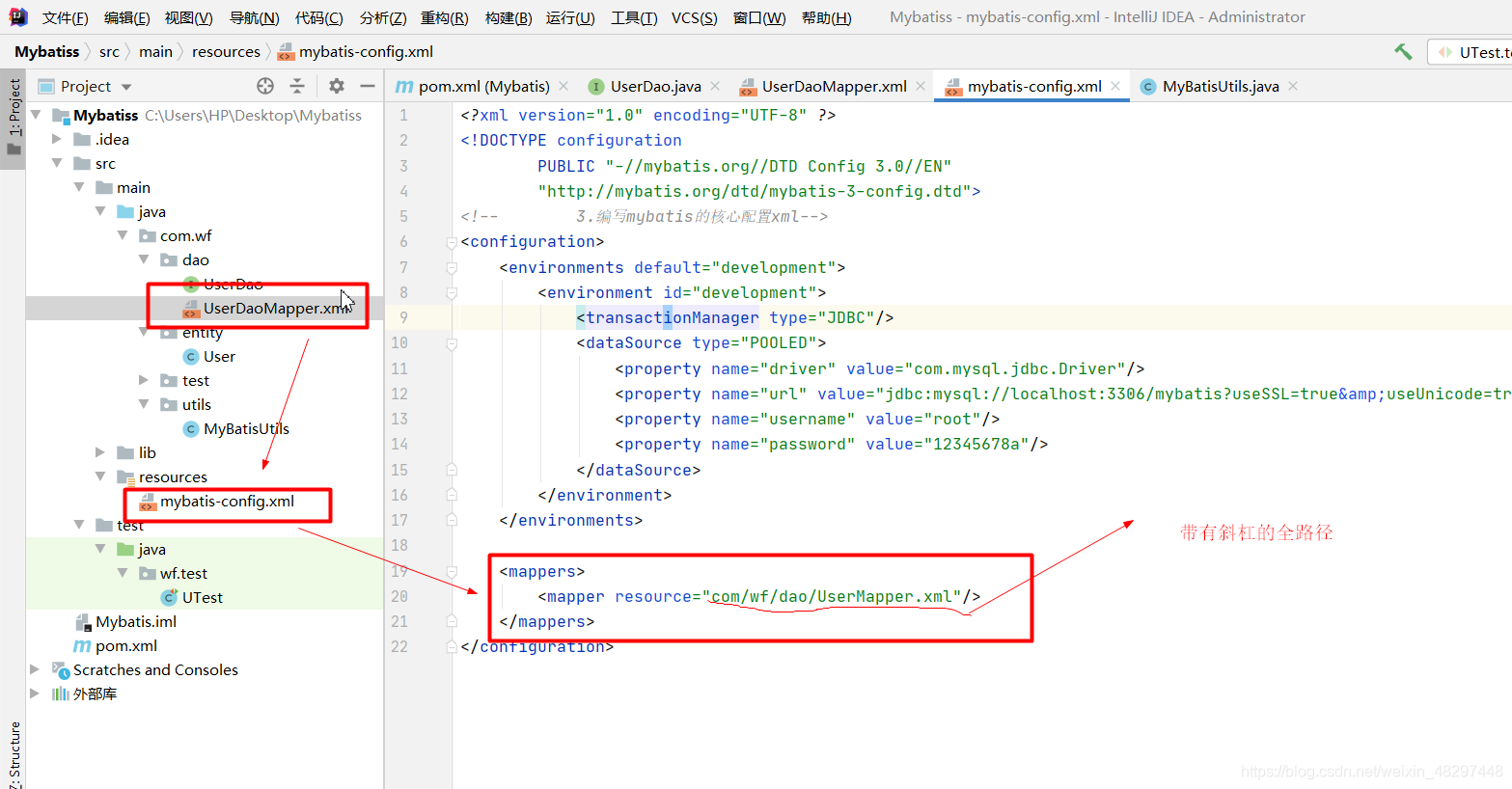Viewport: 1512px width, 789px height.
Task: Expand the 外部库 node
Action: pyautogui.click(x=36, y=694)
